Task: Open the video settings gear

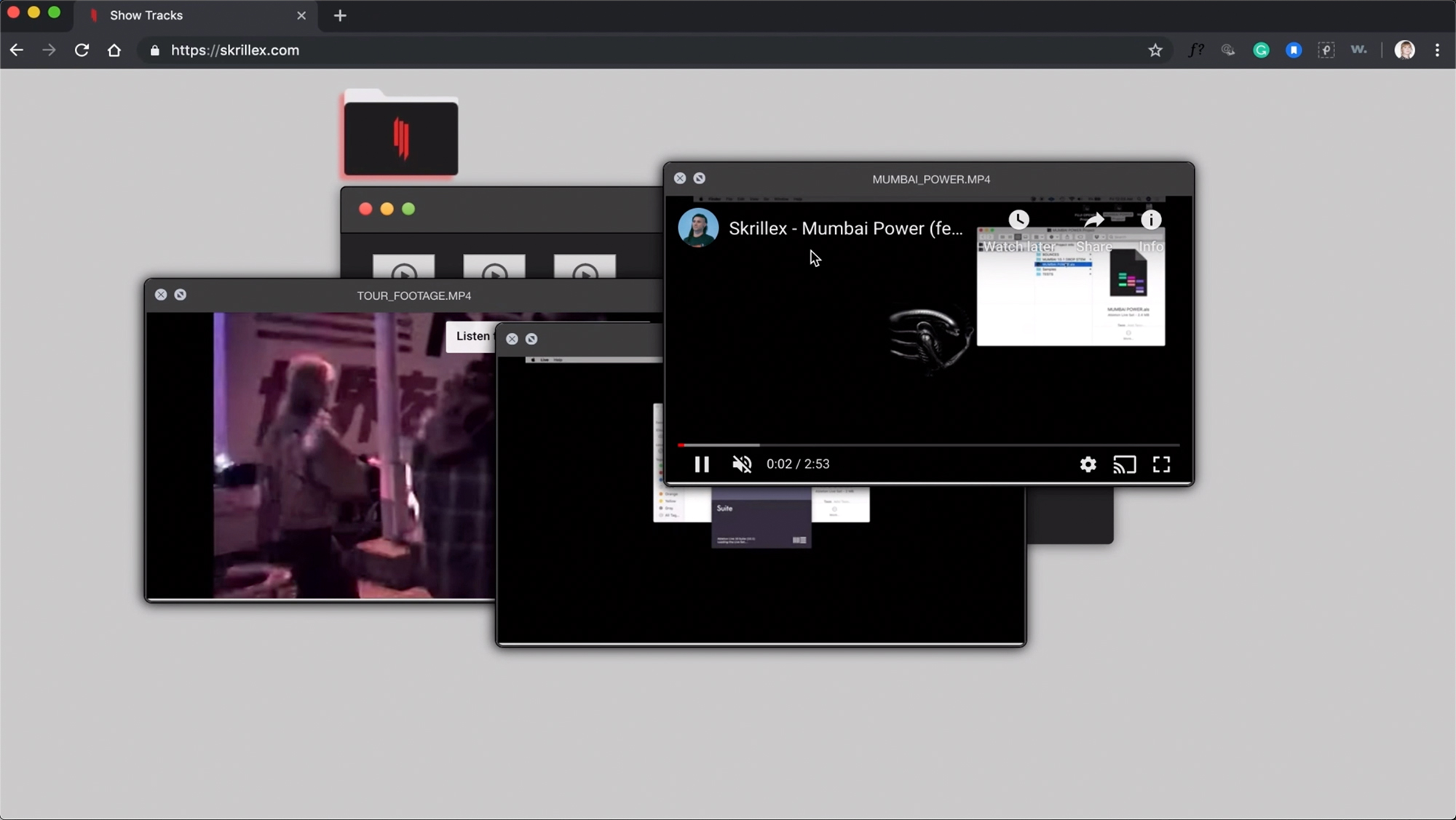Action: [x=1088, y=464]
